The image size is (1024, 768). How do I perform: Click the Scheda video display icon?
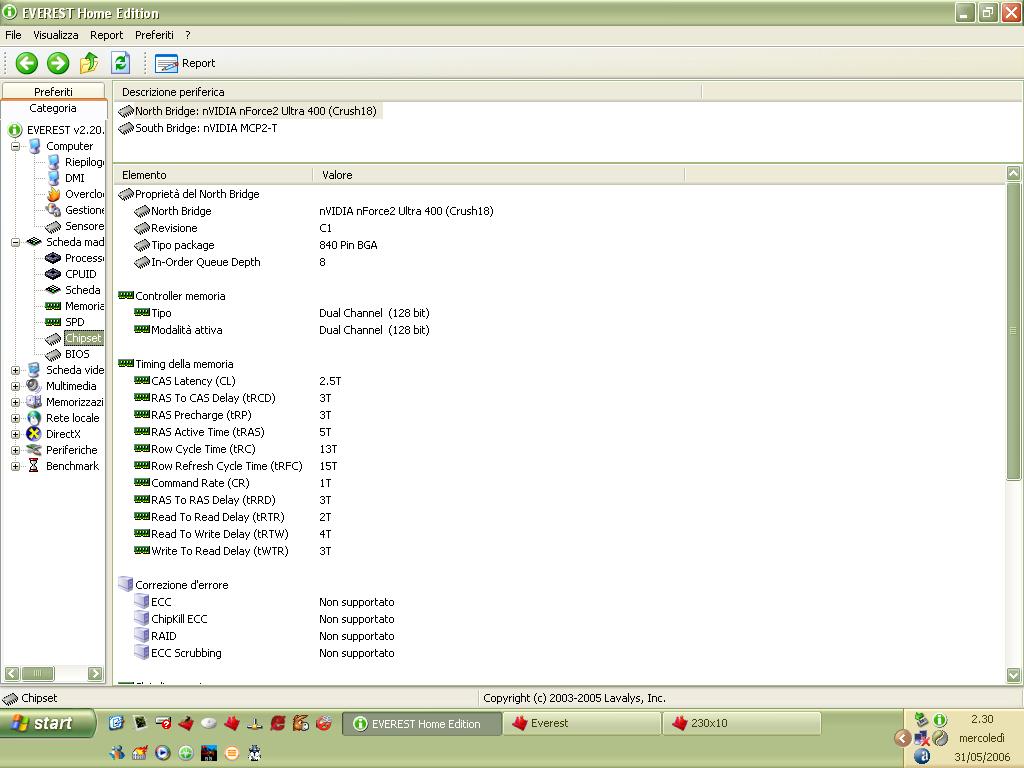pos(34,370)
